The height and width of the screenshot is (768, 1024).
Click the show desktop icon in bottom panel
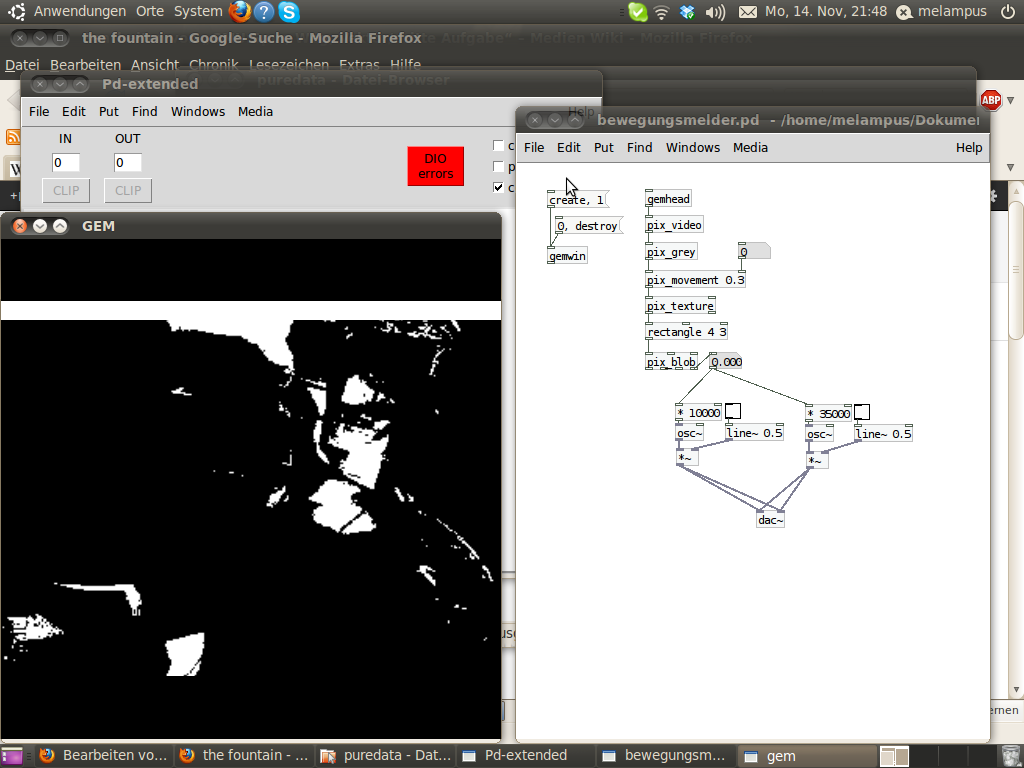tap(11, 756)
